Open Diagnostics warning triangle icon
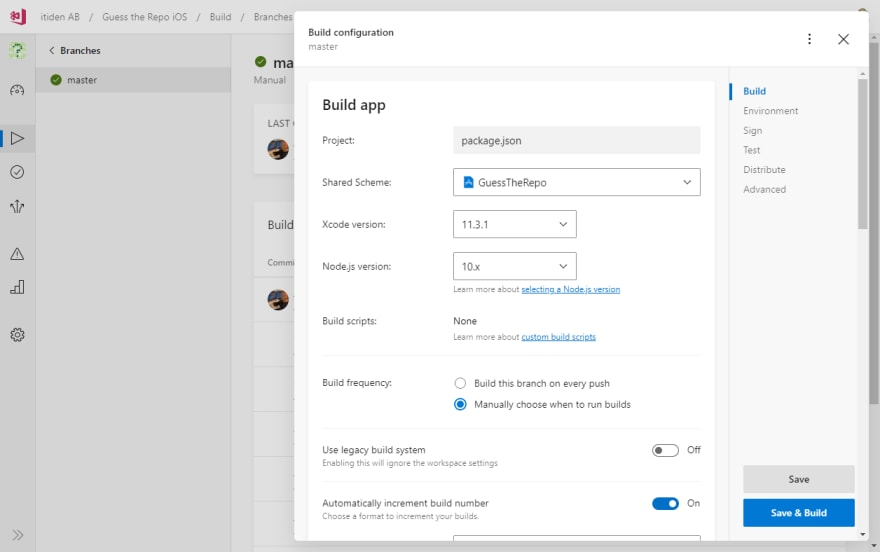Screen dimensions: 880x552 click(17, 254)
